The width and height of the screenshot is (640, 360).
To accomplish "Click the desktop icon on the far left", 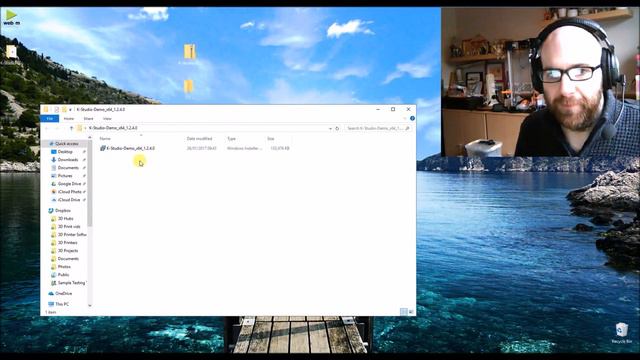I will click(11, 53).
